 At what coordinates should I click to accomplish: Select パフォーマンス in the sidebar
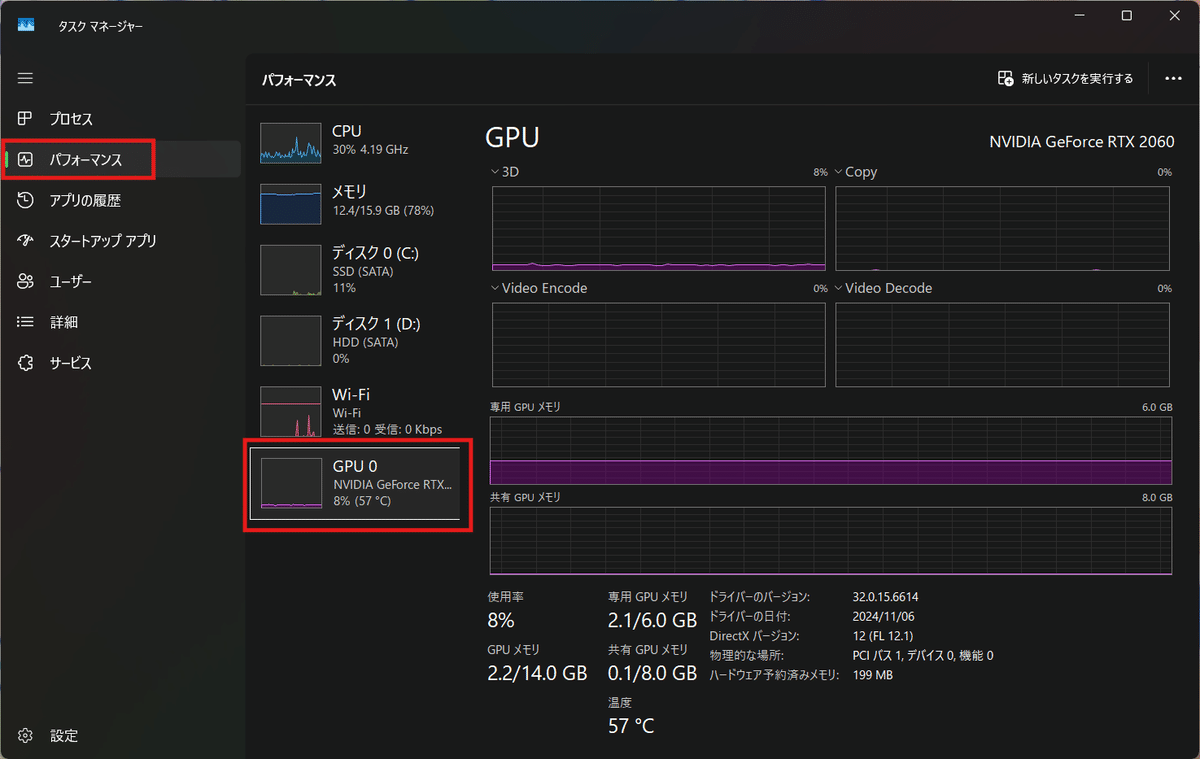click(86, 160)
